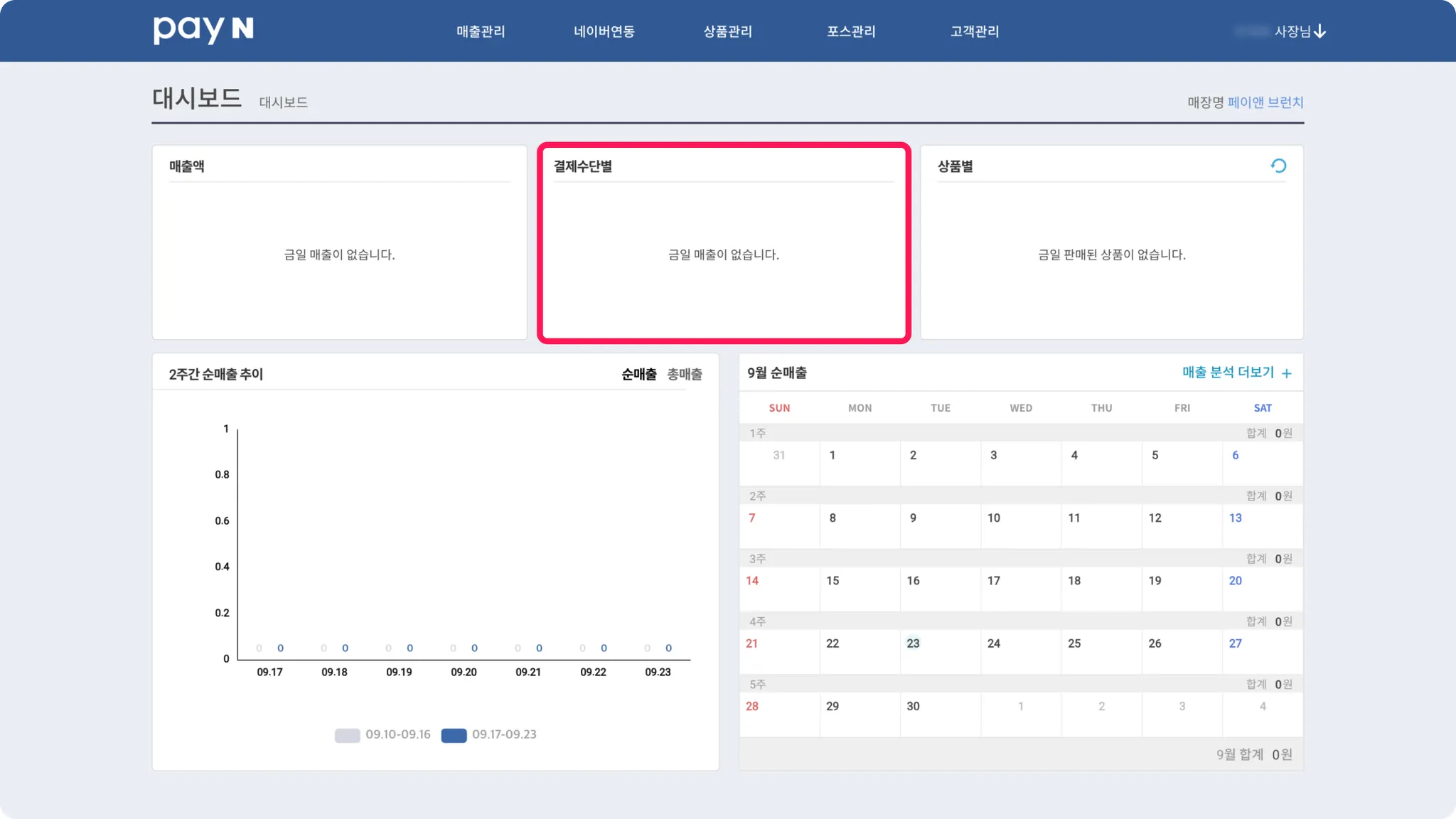Click the 대시보드 breadcrumb text
The image size is (1456, 819).
pyautogui.click(x=283, y=102)
